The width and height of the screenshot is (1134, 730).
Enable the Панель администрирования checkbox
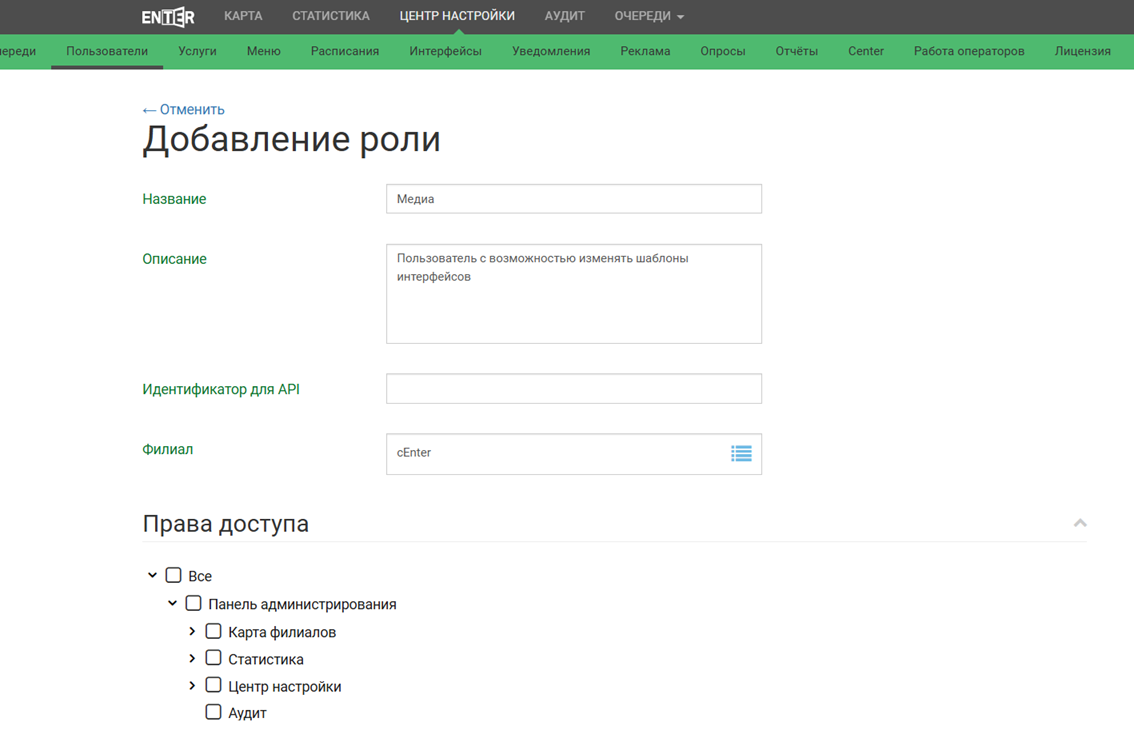pyautogui.click(x=194, y=604)
